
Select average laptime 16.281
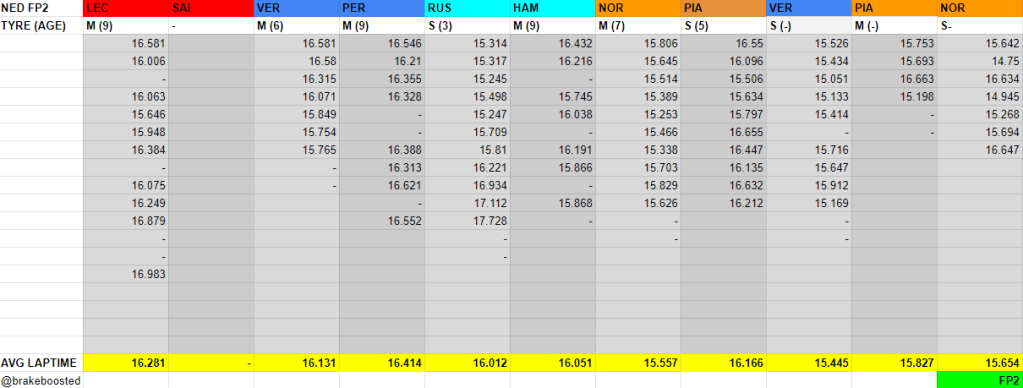pos(126,363)
